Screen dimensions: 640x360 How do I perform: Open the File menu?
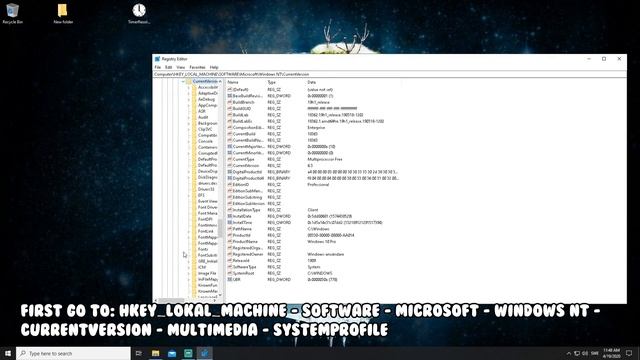click(x=158, y=67)
